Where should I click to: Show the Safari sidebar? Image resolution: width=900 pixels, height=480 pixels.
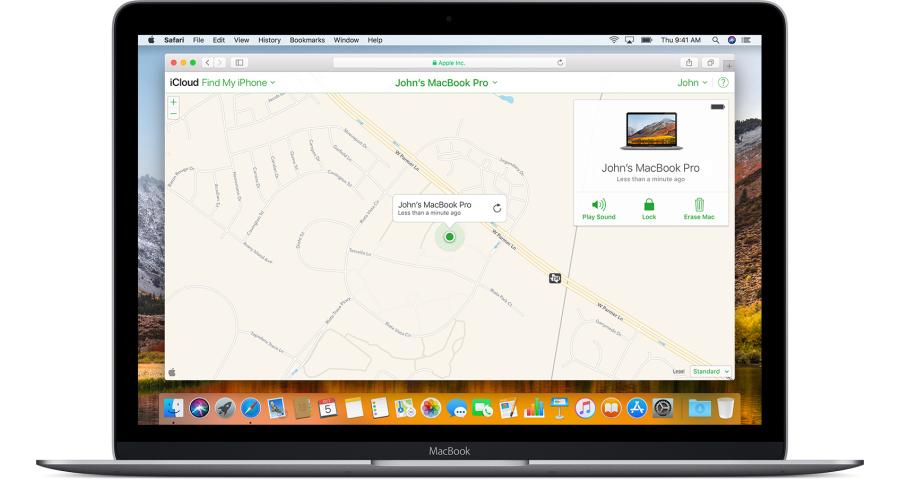239,63
